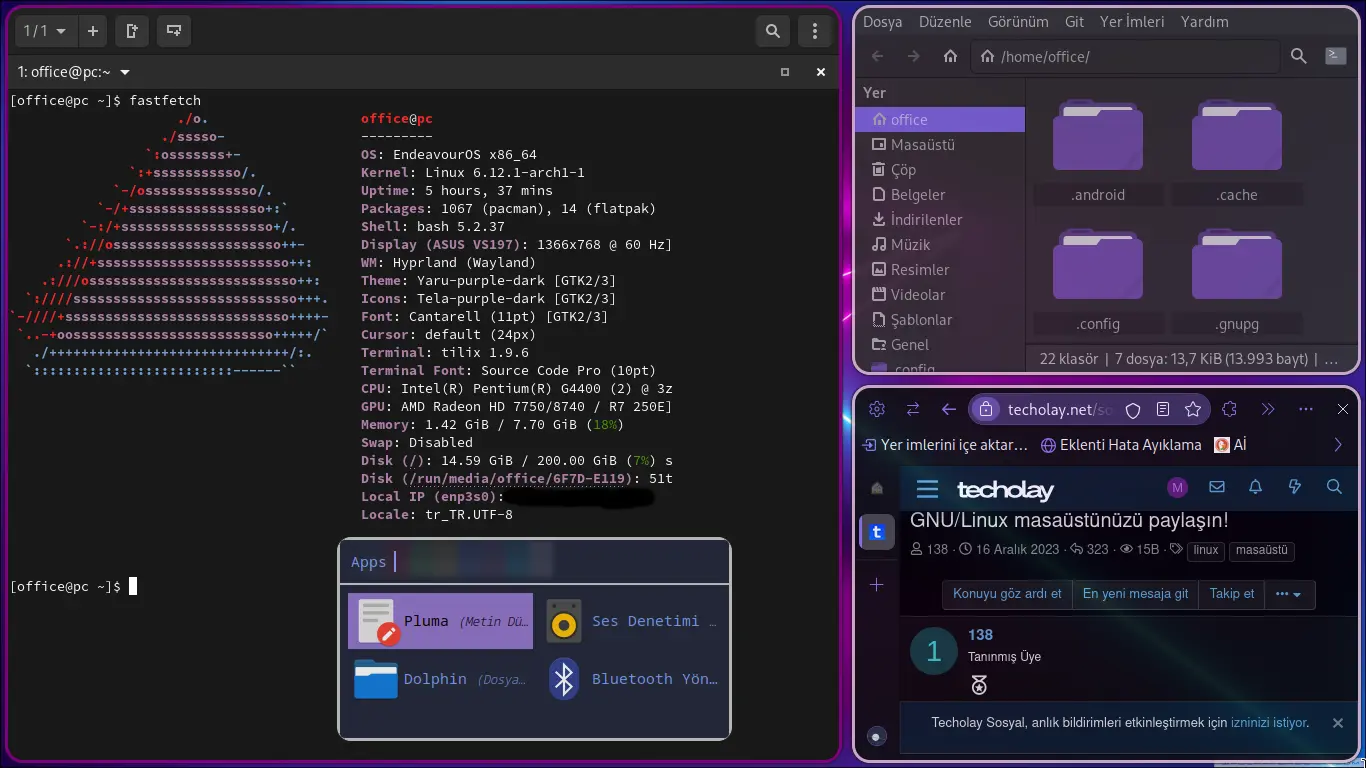Open Müzik in sidebar
1366x768 pixels.
point(940,244)
